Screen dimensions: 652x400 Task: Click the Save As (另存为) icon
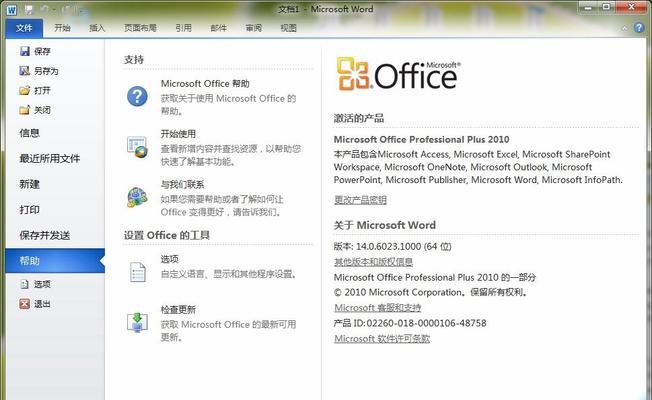(x=25, y=71)
